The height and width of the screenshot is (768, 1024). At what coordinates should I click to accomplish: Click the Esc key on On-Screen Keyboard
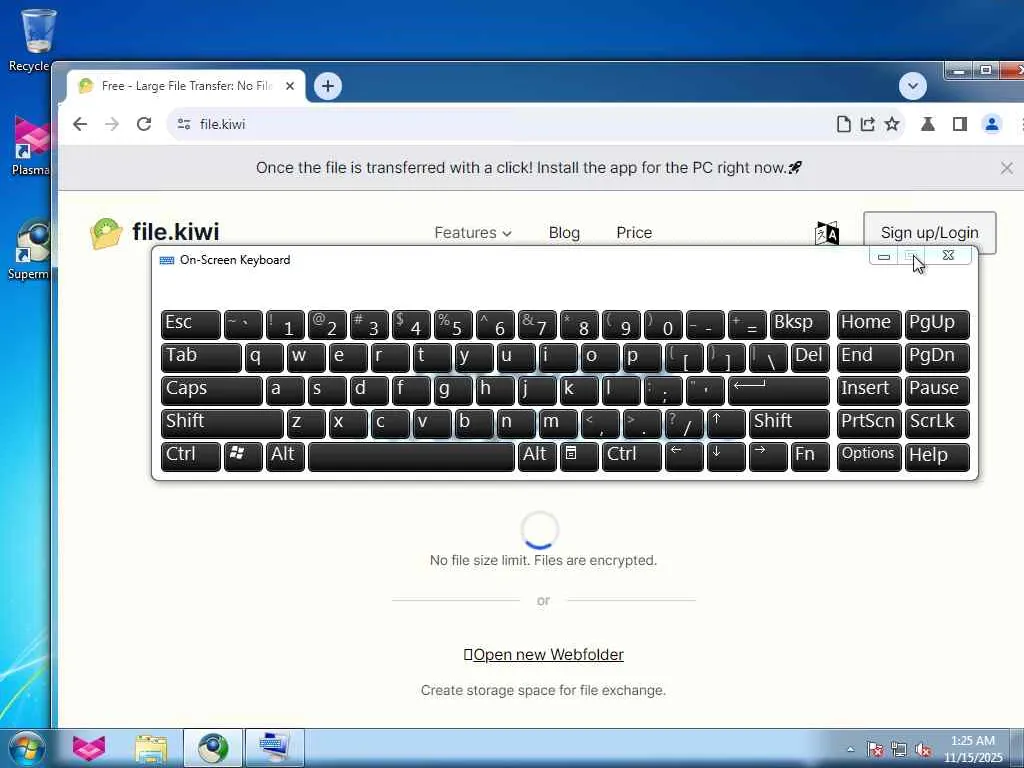(x=191, y=325)
